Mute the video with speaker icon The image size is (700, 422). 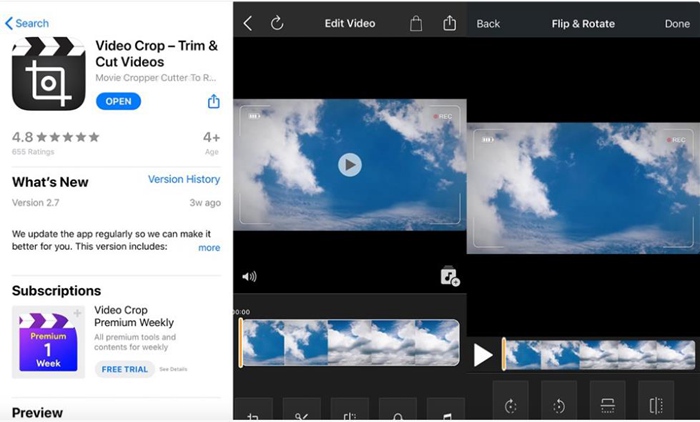[x=249, y=277]
